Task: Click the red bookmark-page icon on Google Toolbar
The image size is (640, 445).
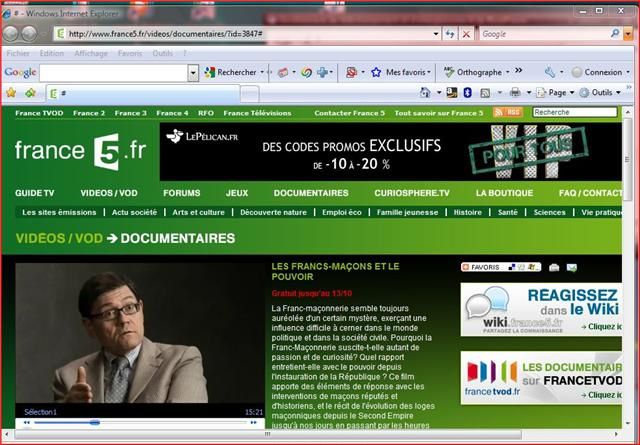Action: click(351, 73)
